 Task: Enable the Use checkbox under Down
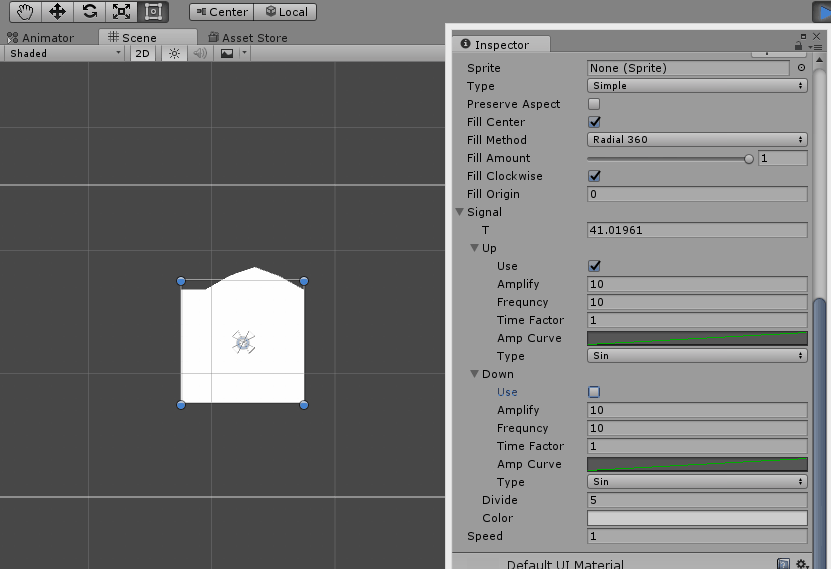point(594,392)
